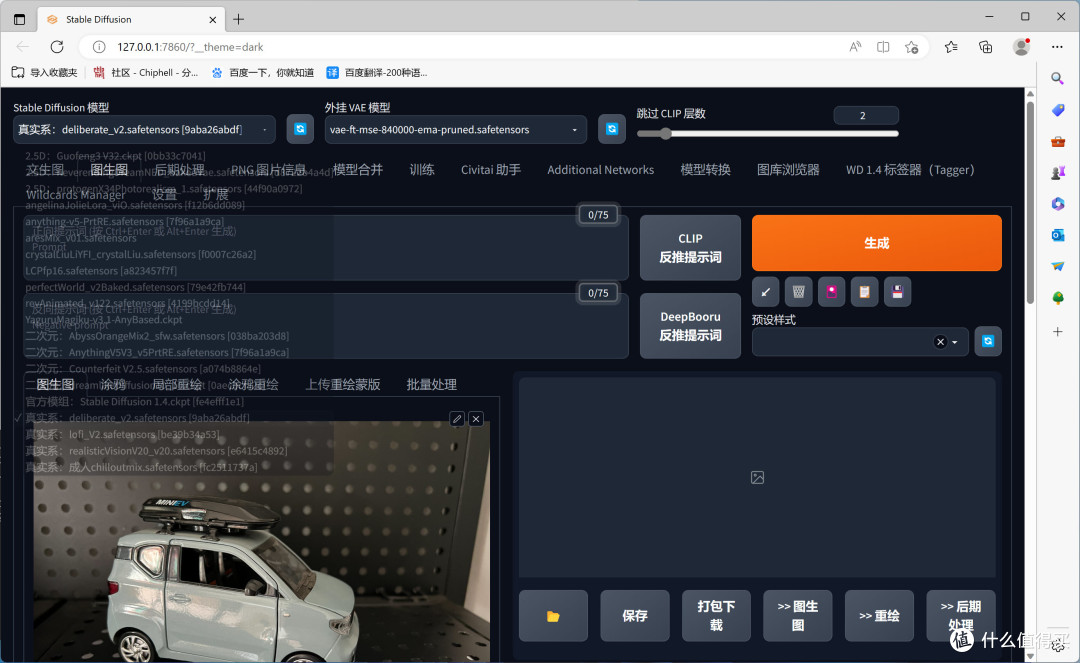Click the 保存 save button
The width and height of the screenshot is (1080, 663).
(x=635, y=615)
